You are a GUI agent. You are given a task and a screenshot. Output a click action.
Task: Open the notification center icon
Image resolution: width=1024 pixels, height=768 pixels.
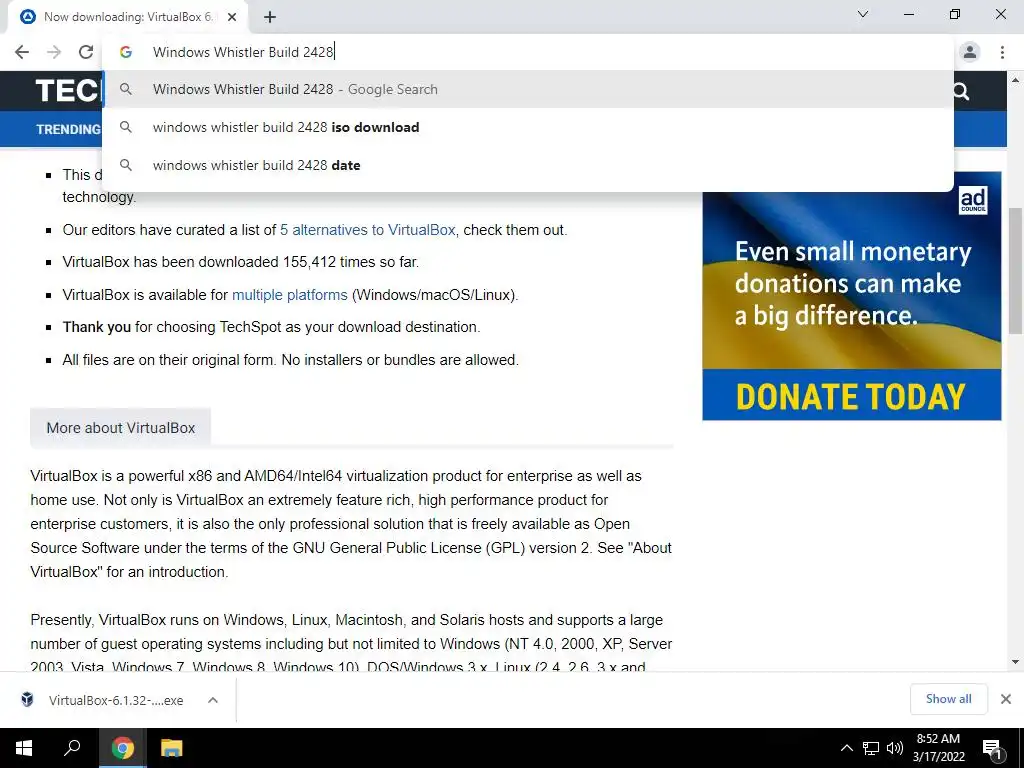click(x=992, y=748)
